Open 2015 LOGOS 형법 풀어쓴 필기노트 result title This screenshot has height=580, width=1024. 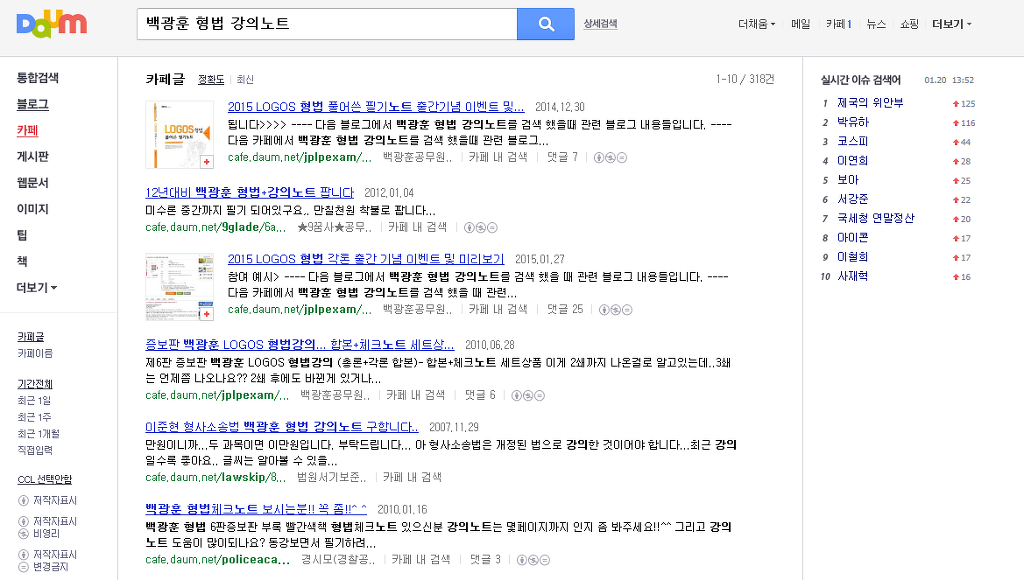376,106
